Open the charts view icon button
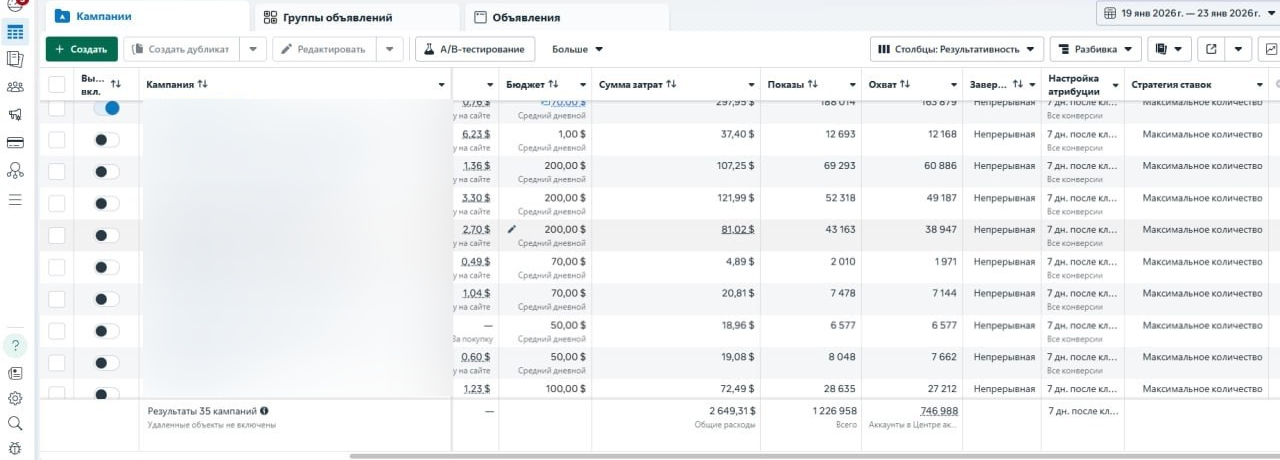1280x460 pixels. (1269, 49)
